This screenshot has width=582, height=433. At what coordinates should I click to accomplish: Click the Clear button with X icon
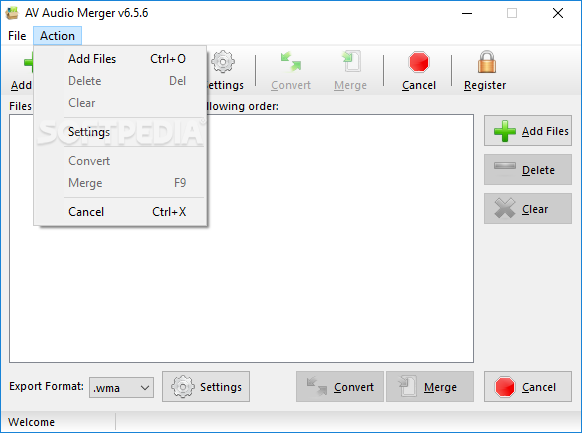pos(528,209)
